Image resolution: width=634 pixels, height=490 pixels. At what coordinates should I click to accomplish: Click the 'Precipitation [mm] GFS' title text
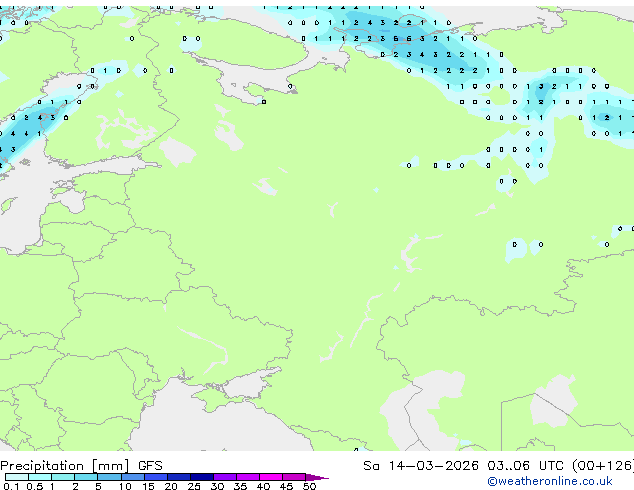(x=81, y=466)
